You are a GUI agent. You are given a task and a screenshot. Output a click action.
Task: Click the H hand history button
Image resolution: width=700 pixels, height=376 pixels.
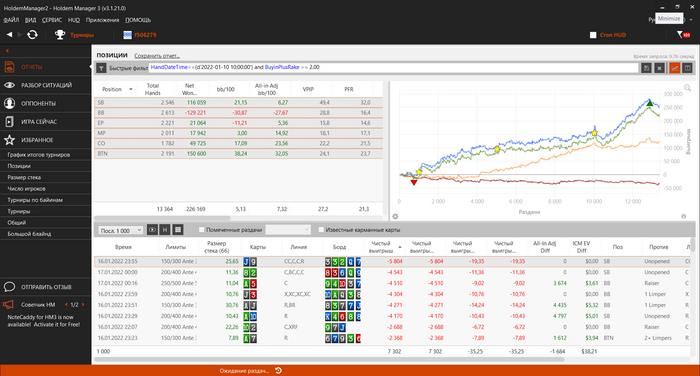pos(165,230)
